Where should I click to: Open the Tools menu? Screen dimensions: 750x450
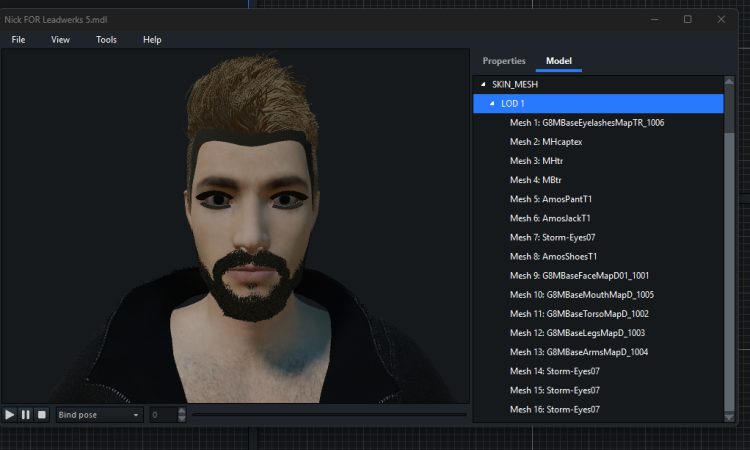coord(106,39)
